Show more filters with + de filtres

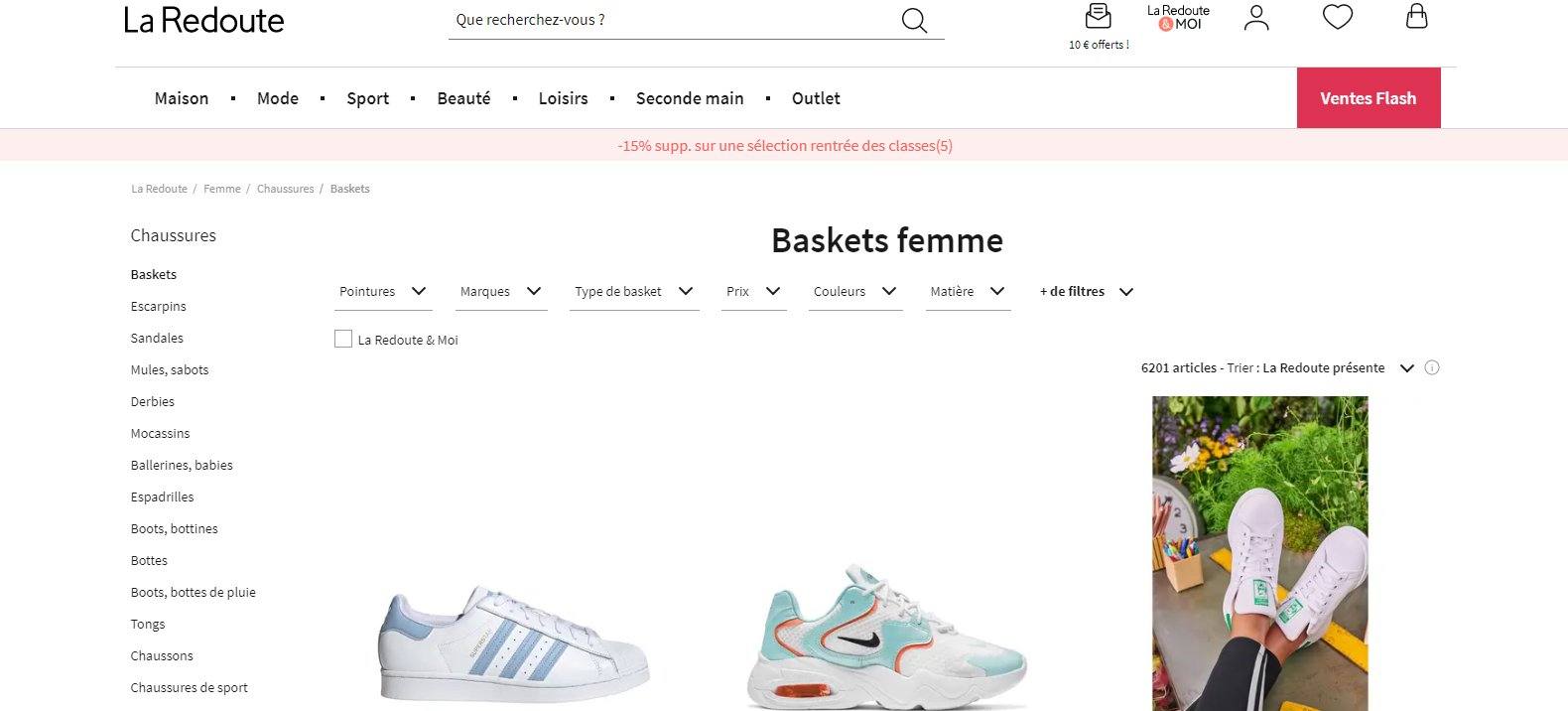[x=1086, y=292]
